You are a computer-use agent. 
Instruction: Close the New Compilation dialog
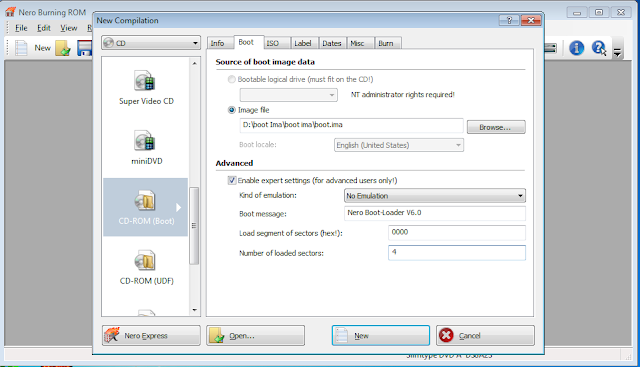click(x=531, y=20)
